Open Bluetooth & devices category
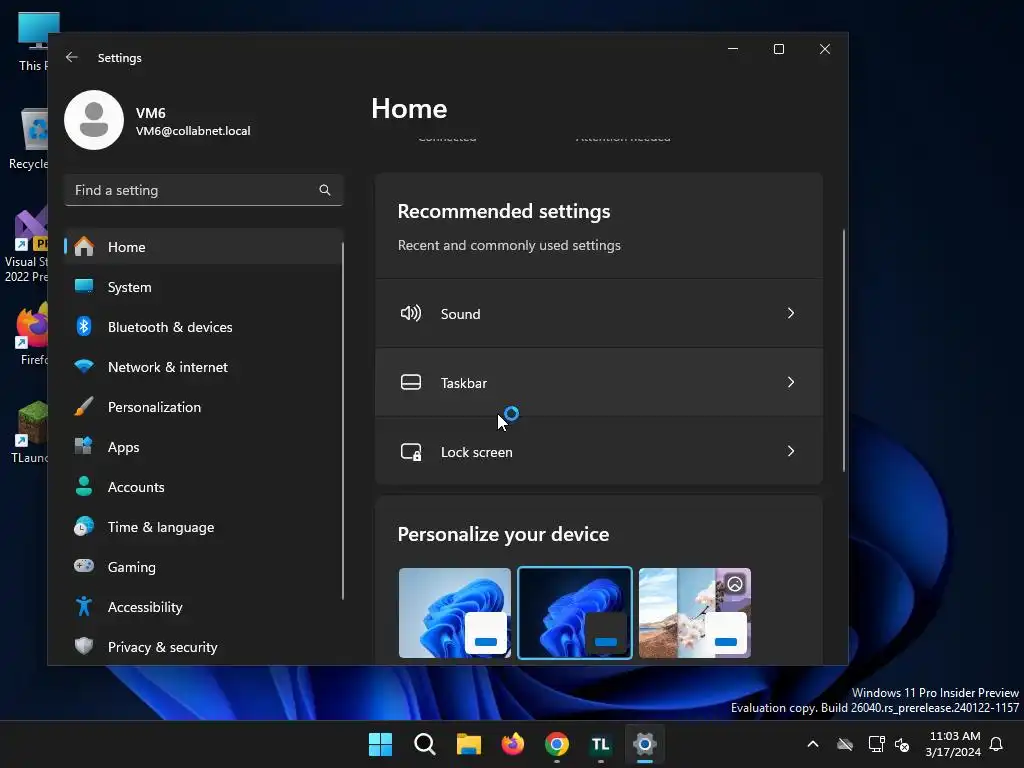The height and width of the screenshot is (768, 1024). (x=204, y=327)
